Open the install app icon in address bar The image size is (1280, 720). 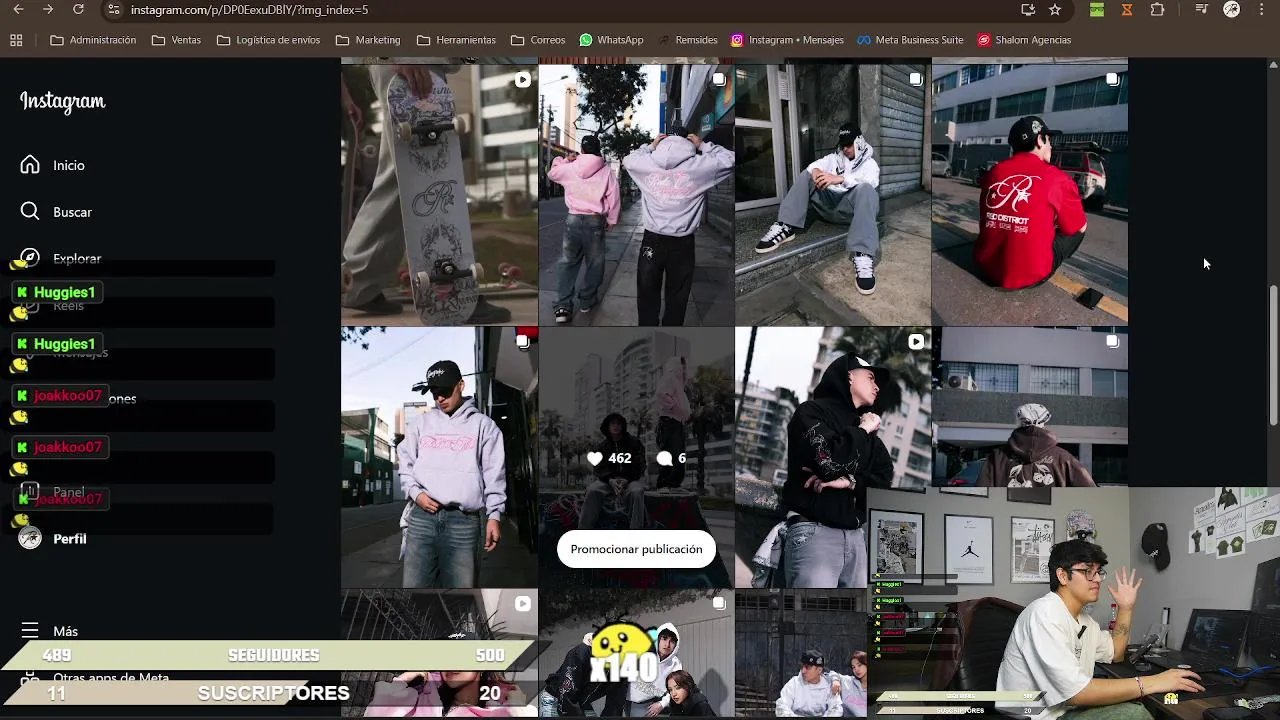point(1028,10)
